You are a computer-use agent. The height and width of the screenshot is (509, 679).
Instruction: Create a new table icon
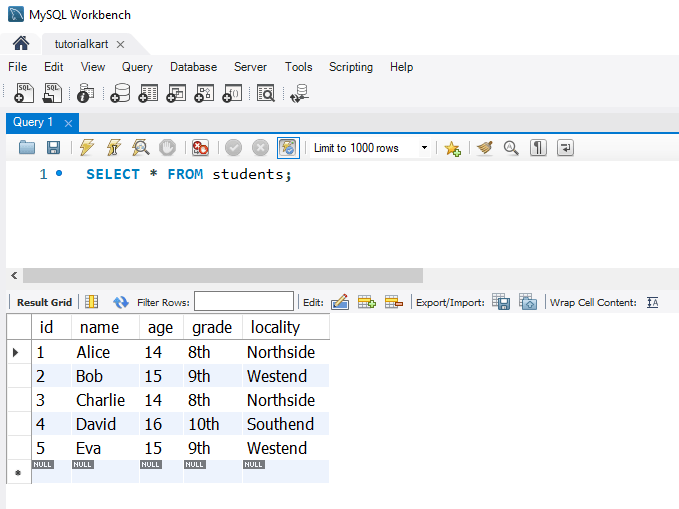point(148,93)
